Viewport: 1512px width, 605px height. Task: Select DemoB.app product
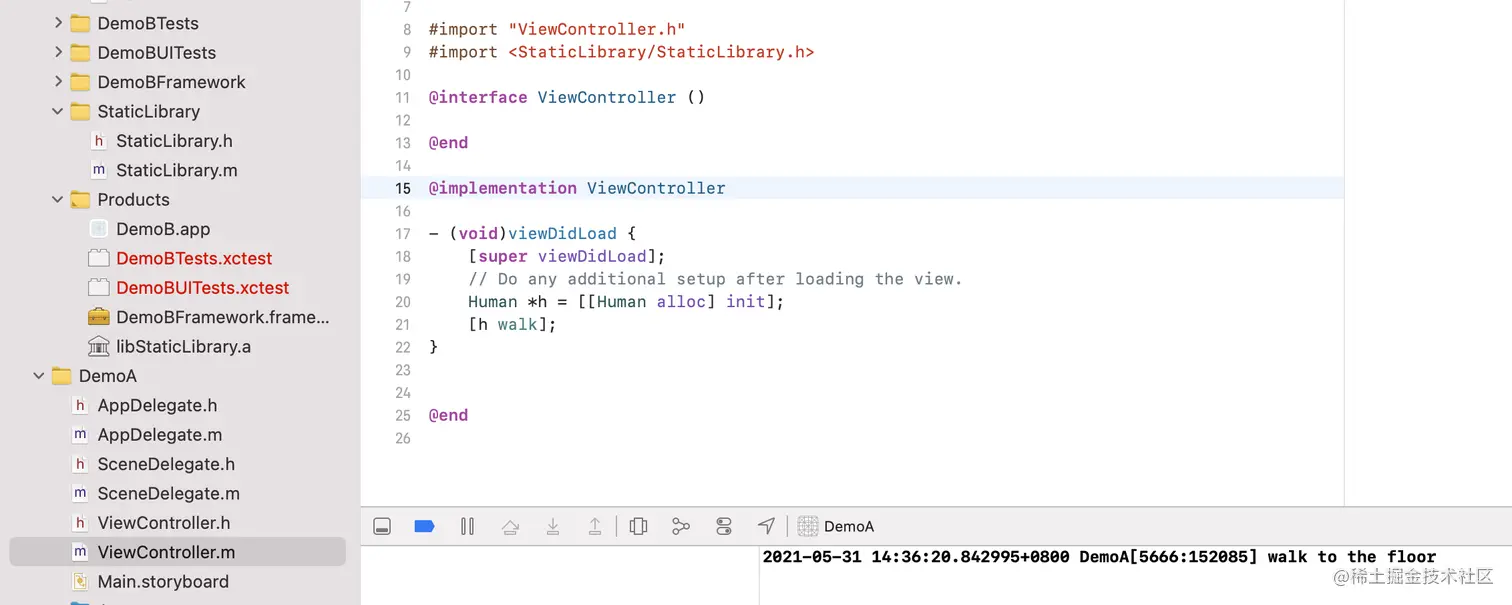[163, 229]
